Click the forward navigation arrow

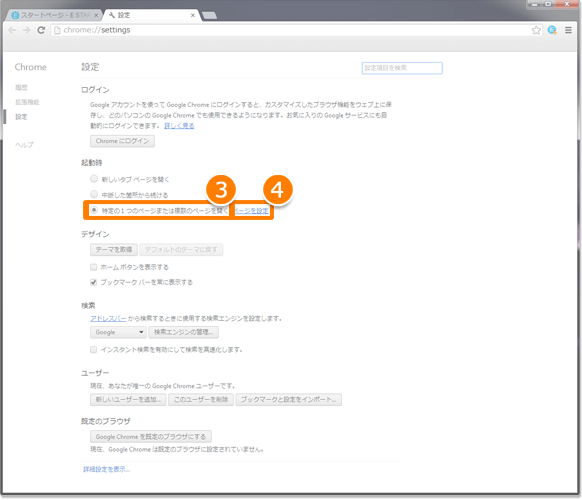point(26,30)
